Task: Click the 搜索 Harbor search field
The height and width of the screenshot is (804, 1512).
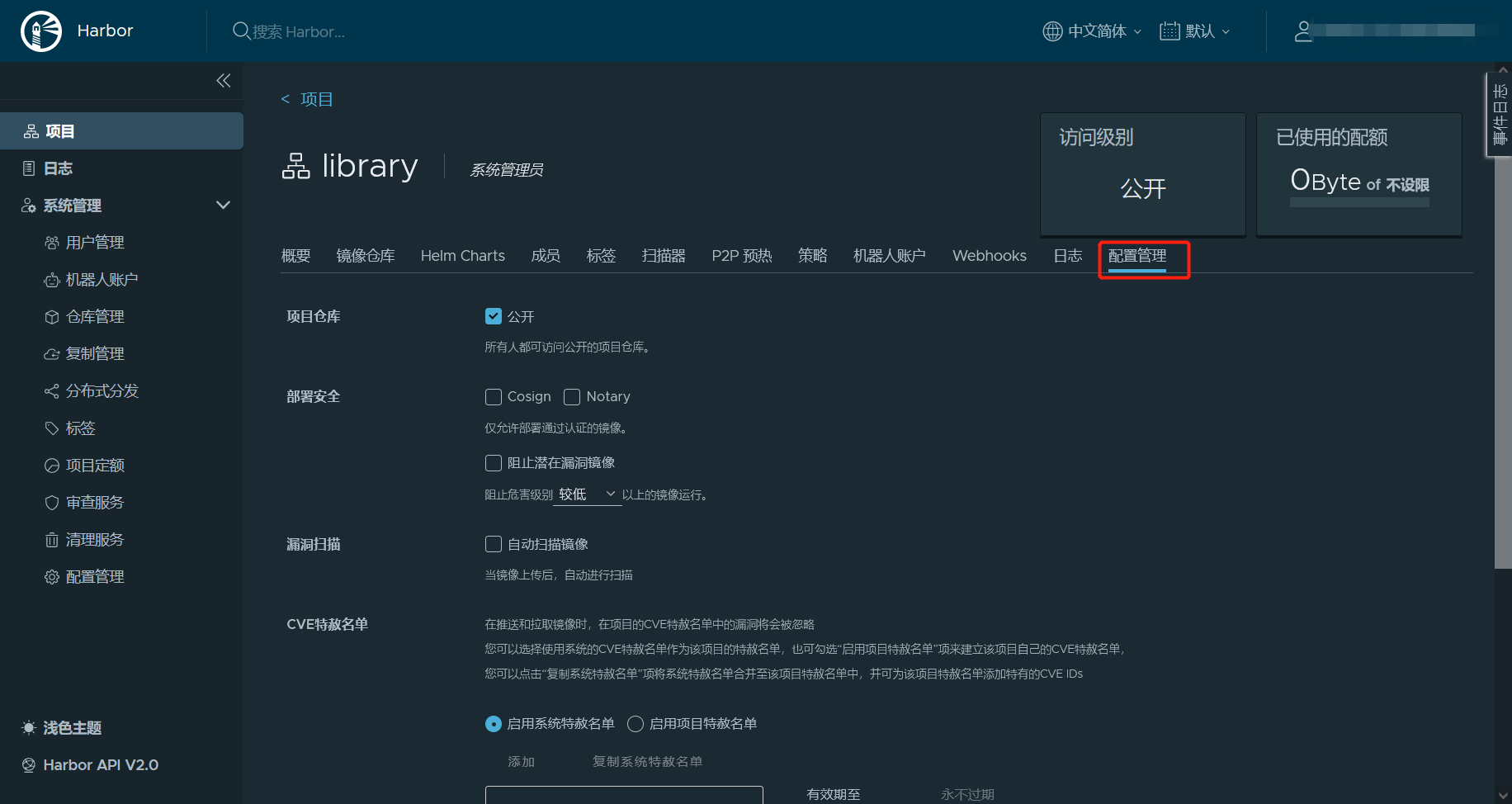Action: click(x=297, y=31)
